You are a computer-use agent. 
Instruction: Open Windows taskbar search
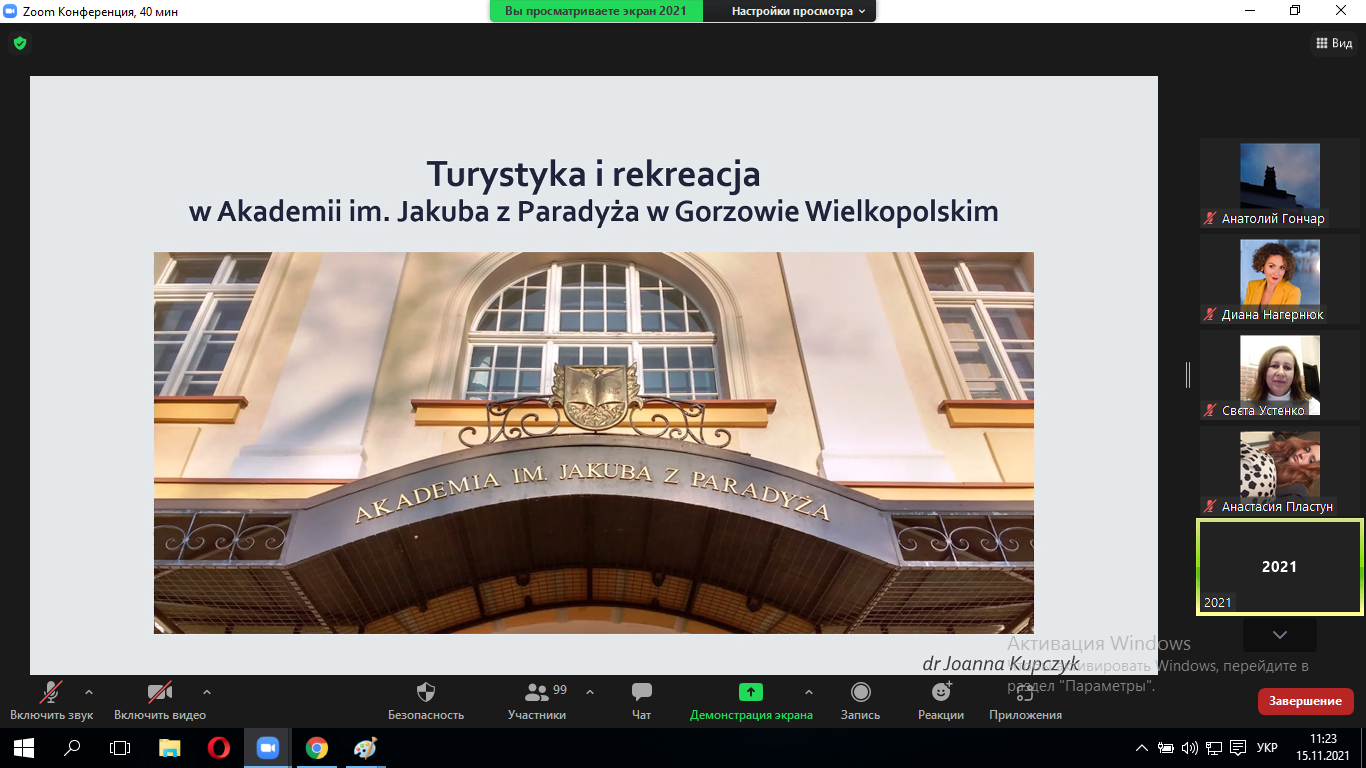tap(72, 747)
